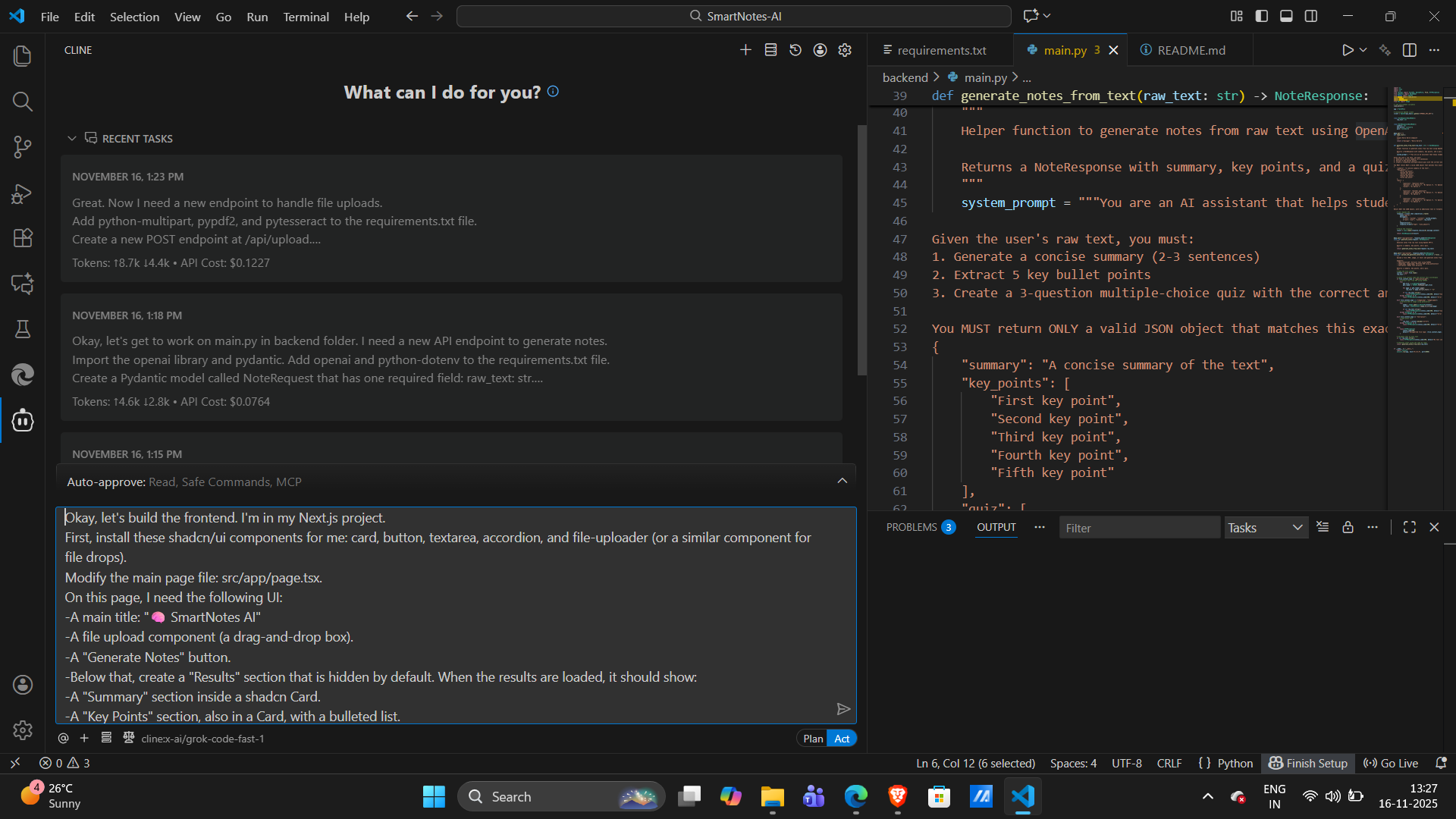
Task: Switch Cline to Plan mode
Action: coord(813,739)
